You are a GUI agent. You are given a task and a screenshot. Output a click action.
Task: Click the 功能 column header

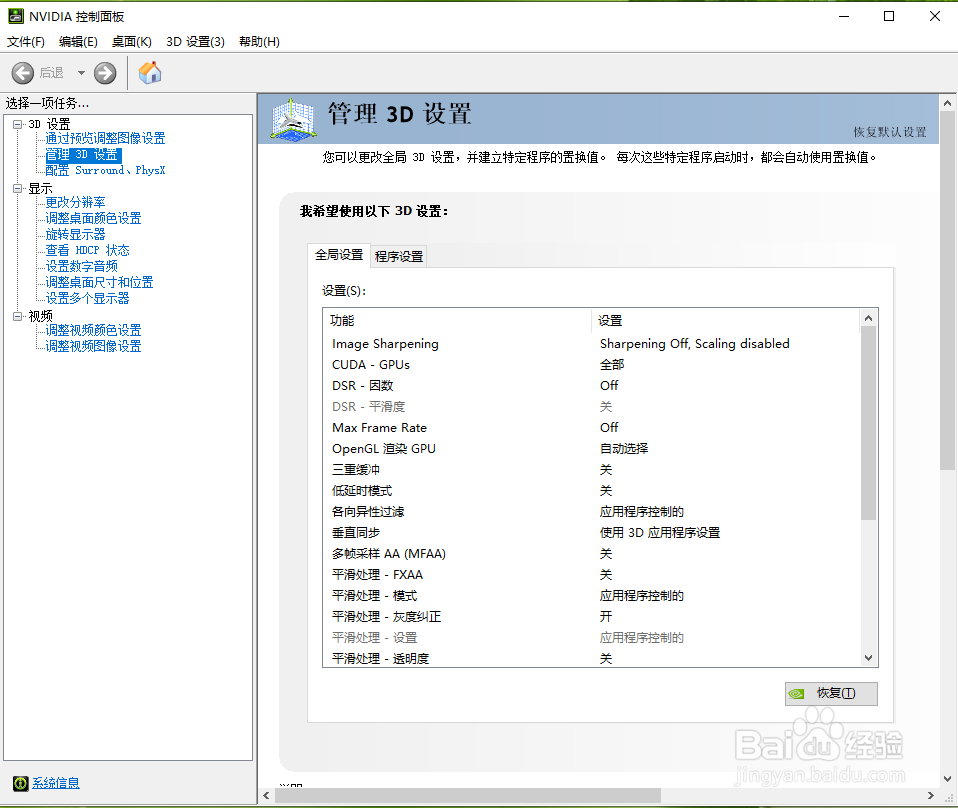457,320
